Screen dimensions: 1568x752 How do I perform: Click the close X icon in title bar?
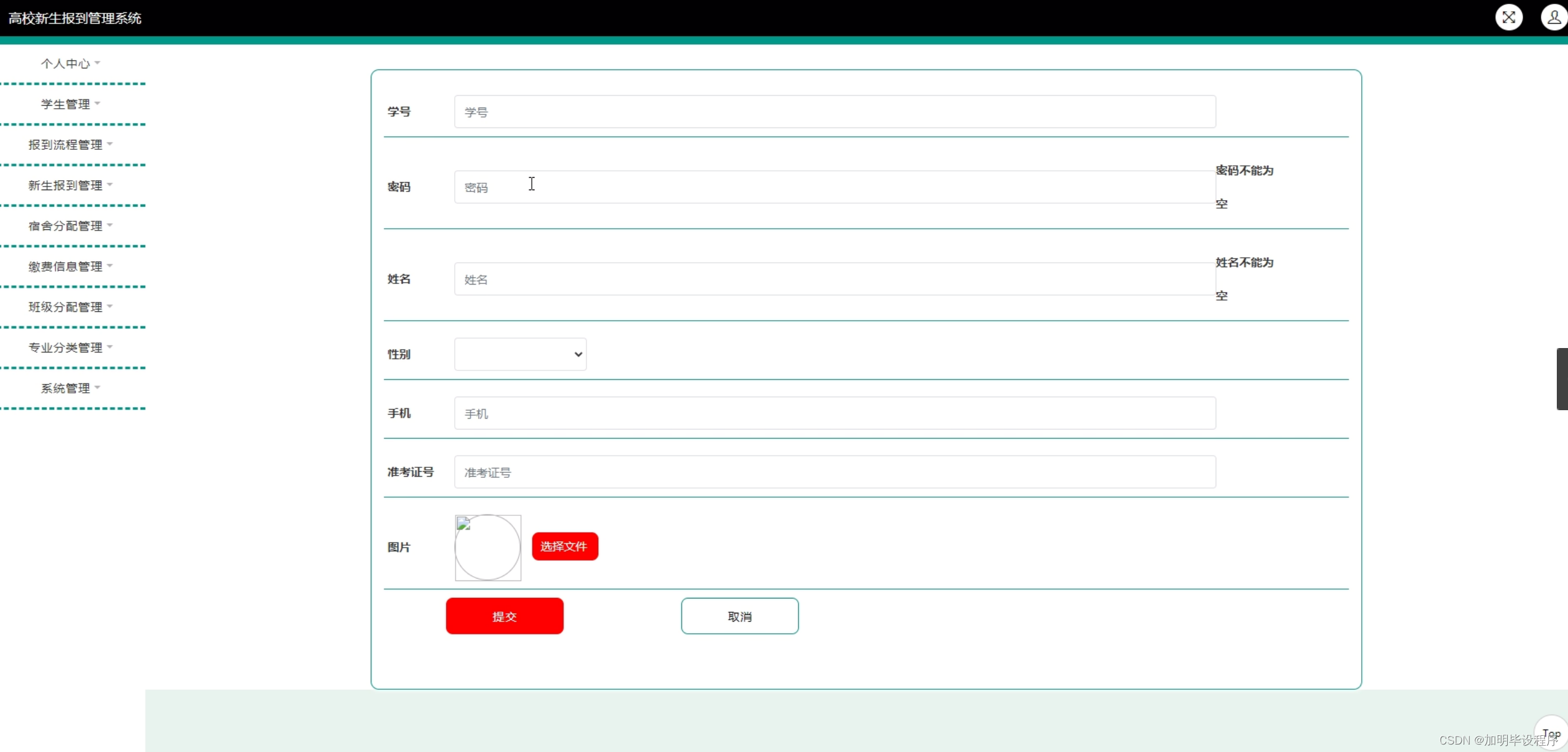click(x=1510, y=17)
